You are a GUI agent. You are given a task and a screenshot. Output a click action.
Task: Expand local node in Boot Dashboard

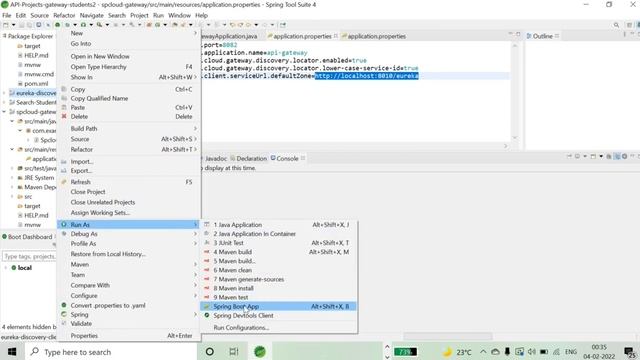(x=6, y=268)
